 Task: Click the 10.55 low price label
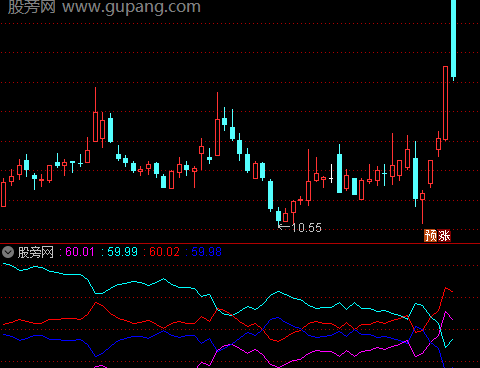point(306,228)
